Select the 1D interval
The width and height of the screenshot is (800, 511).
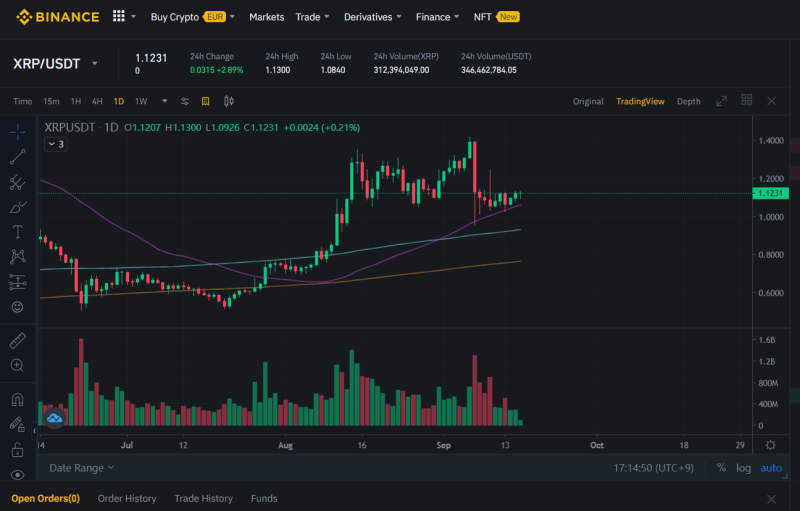click(x=119, y=101)
